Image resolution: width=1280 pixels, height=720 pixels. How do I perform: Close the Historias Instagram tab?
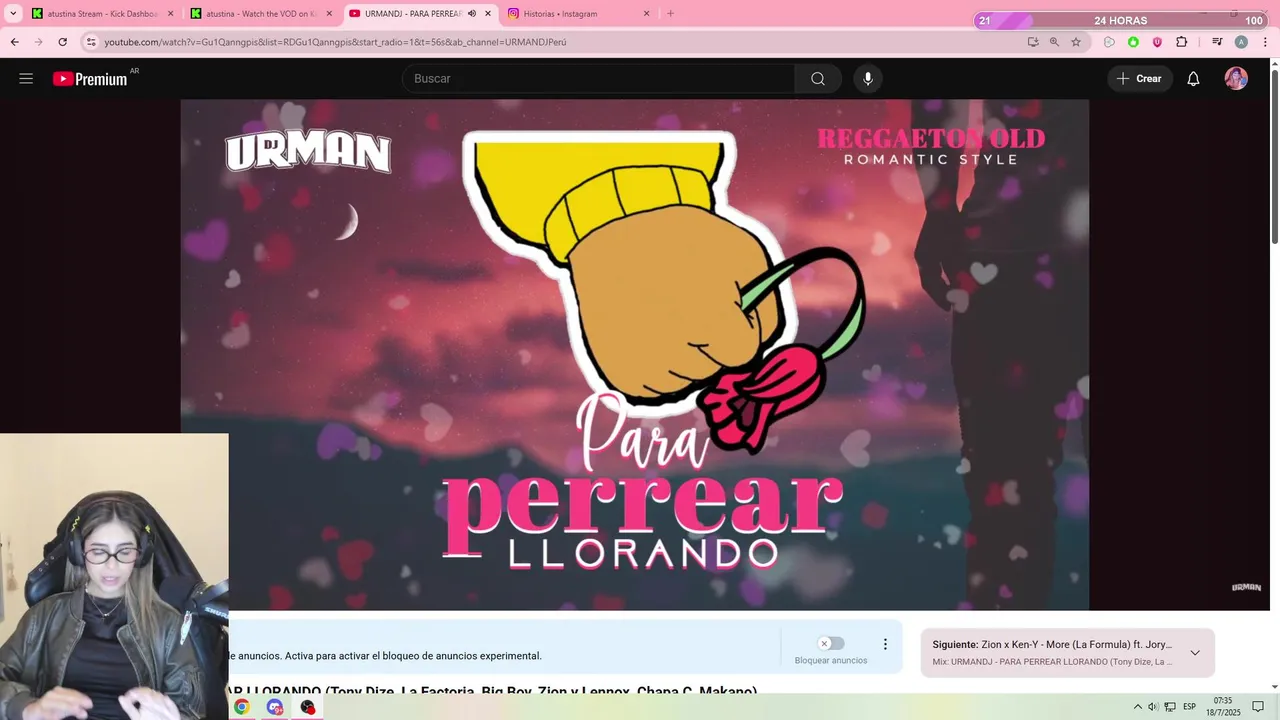coord(646,14)
